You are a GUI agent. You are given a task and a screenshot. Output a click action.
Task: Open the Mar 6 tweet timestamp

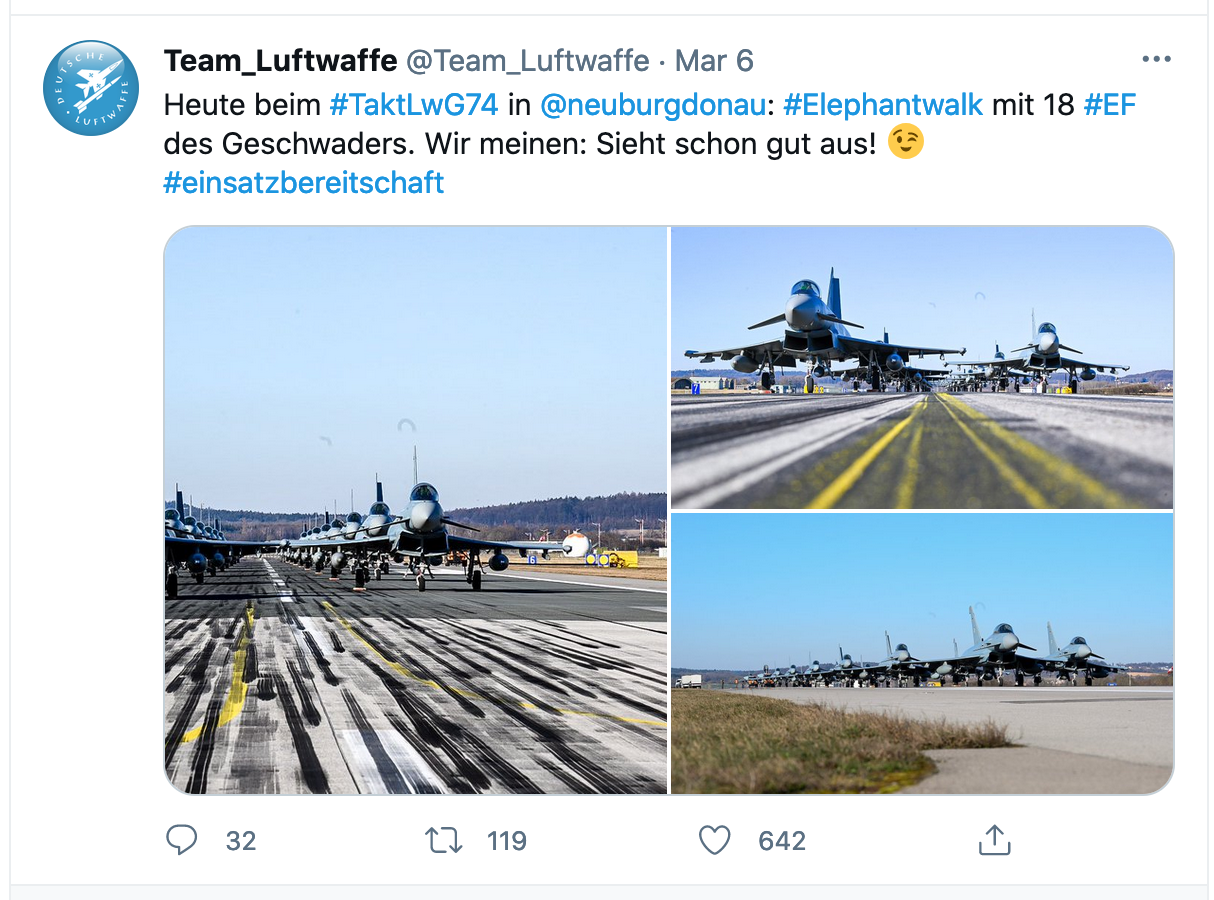(x=714, y=61)
